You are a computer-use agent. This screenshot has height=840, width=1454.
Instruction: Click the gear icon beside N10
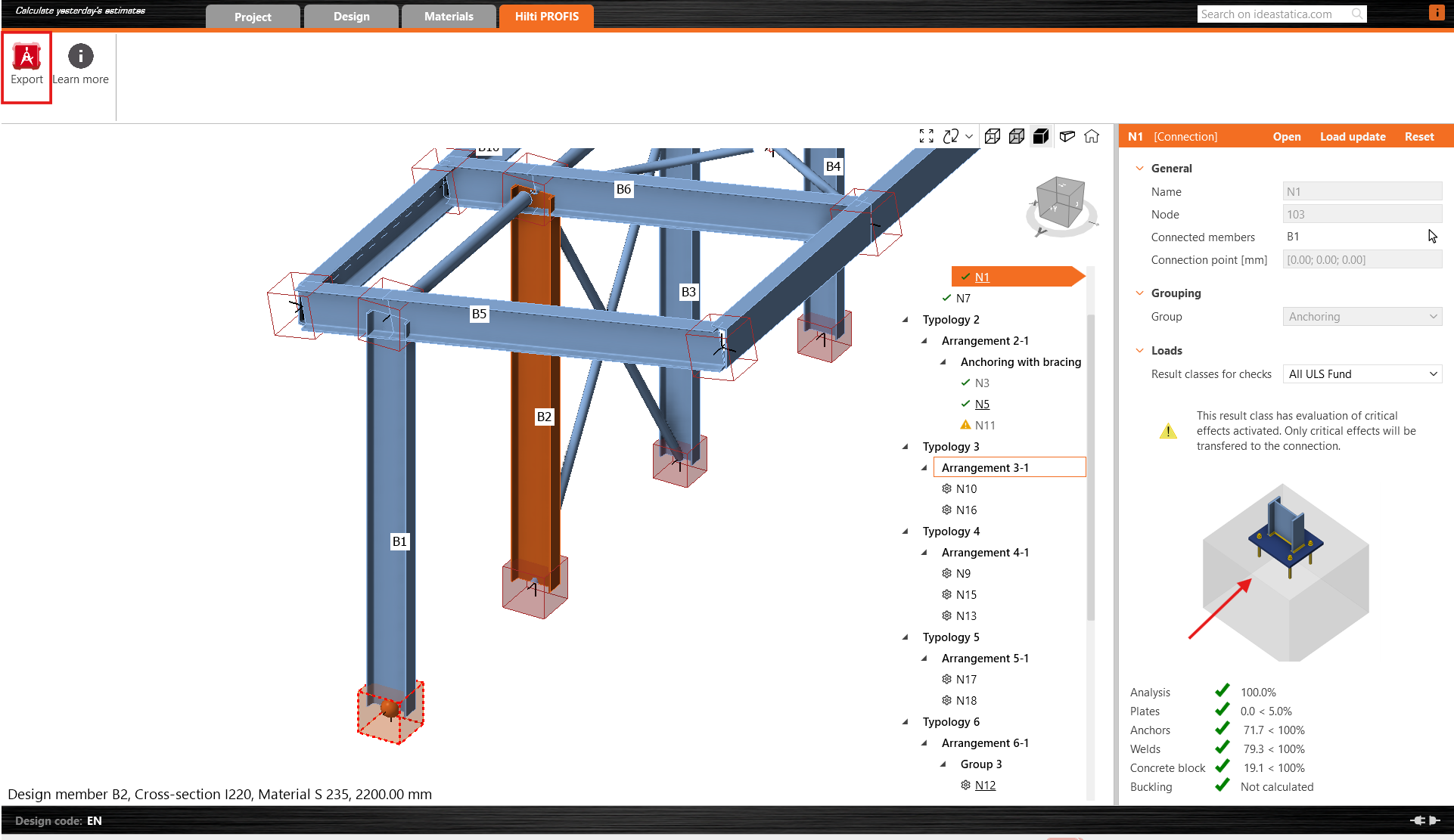pos(946,488)
